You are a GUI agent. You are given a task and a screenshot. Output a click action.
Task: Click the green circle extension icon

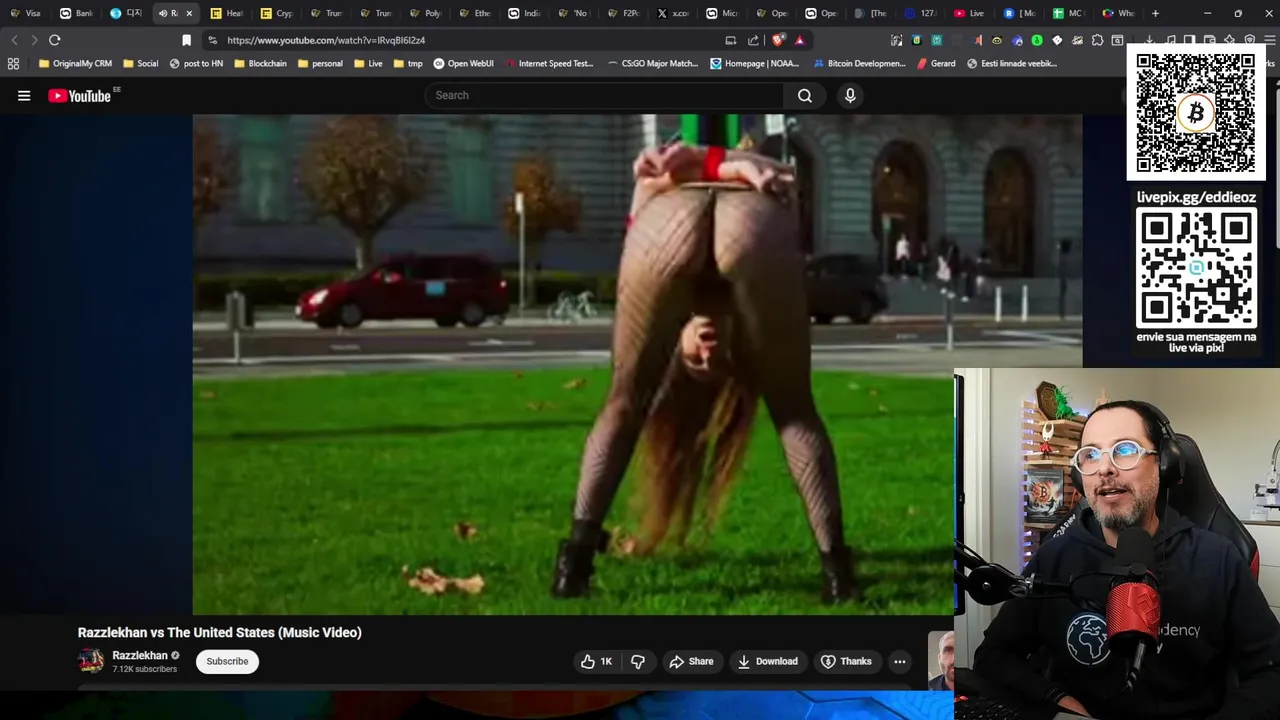(x=1037, y=40)
